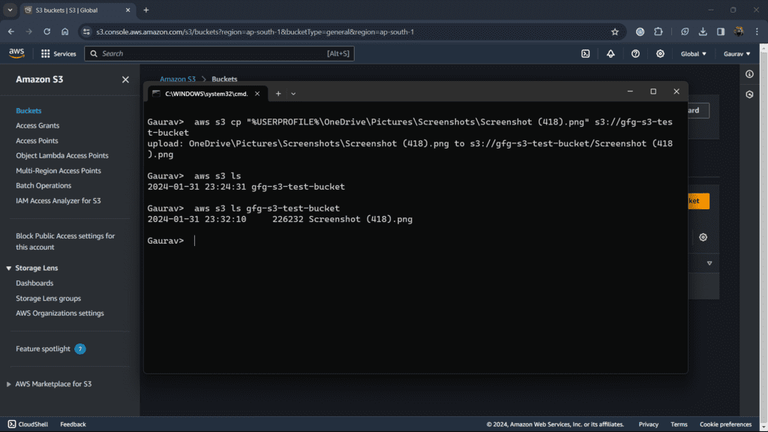Open Cookie preferences in footer
The image size is (768, 432).
725,424
